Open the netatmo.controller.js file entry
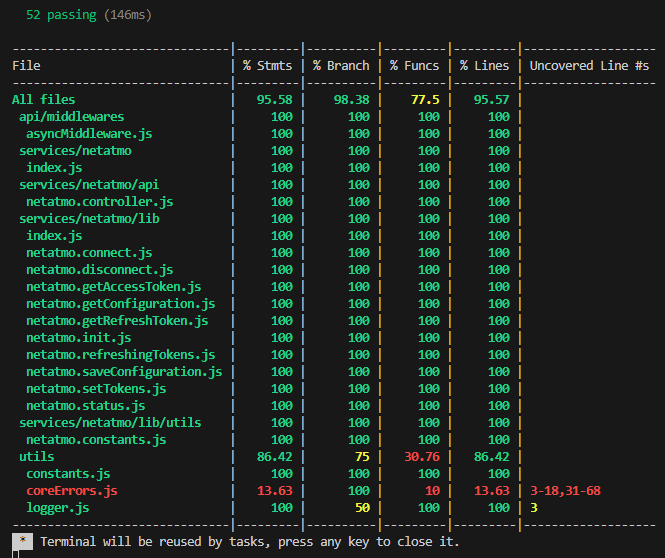The width and height of the screenshot is (665, 558). 99,202
